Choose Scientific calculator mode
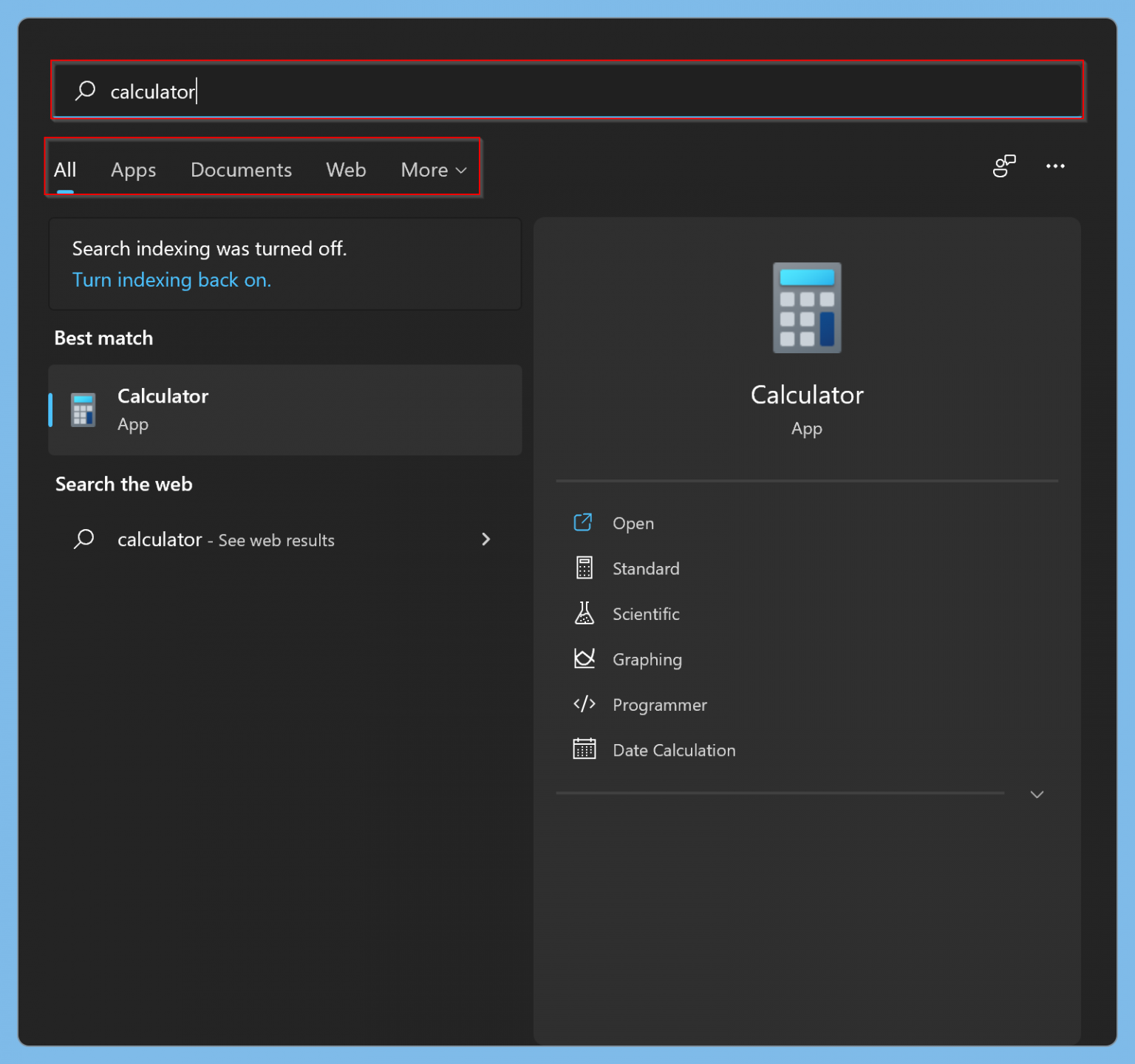 point(646,614)
